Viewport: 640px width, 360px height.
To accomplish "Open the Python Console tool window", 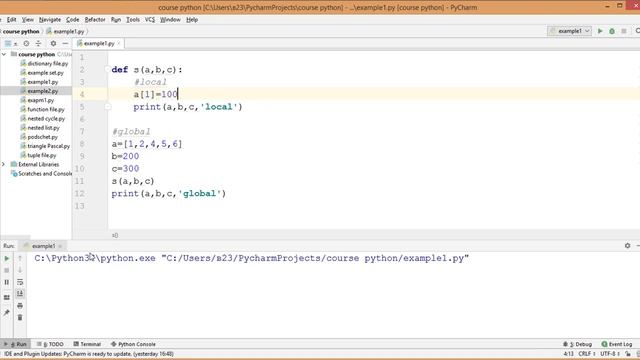I will (x=133, y=344).
